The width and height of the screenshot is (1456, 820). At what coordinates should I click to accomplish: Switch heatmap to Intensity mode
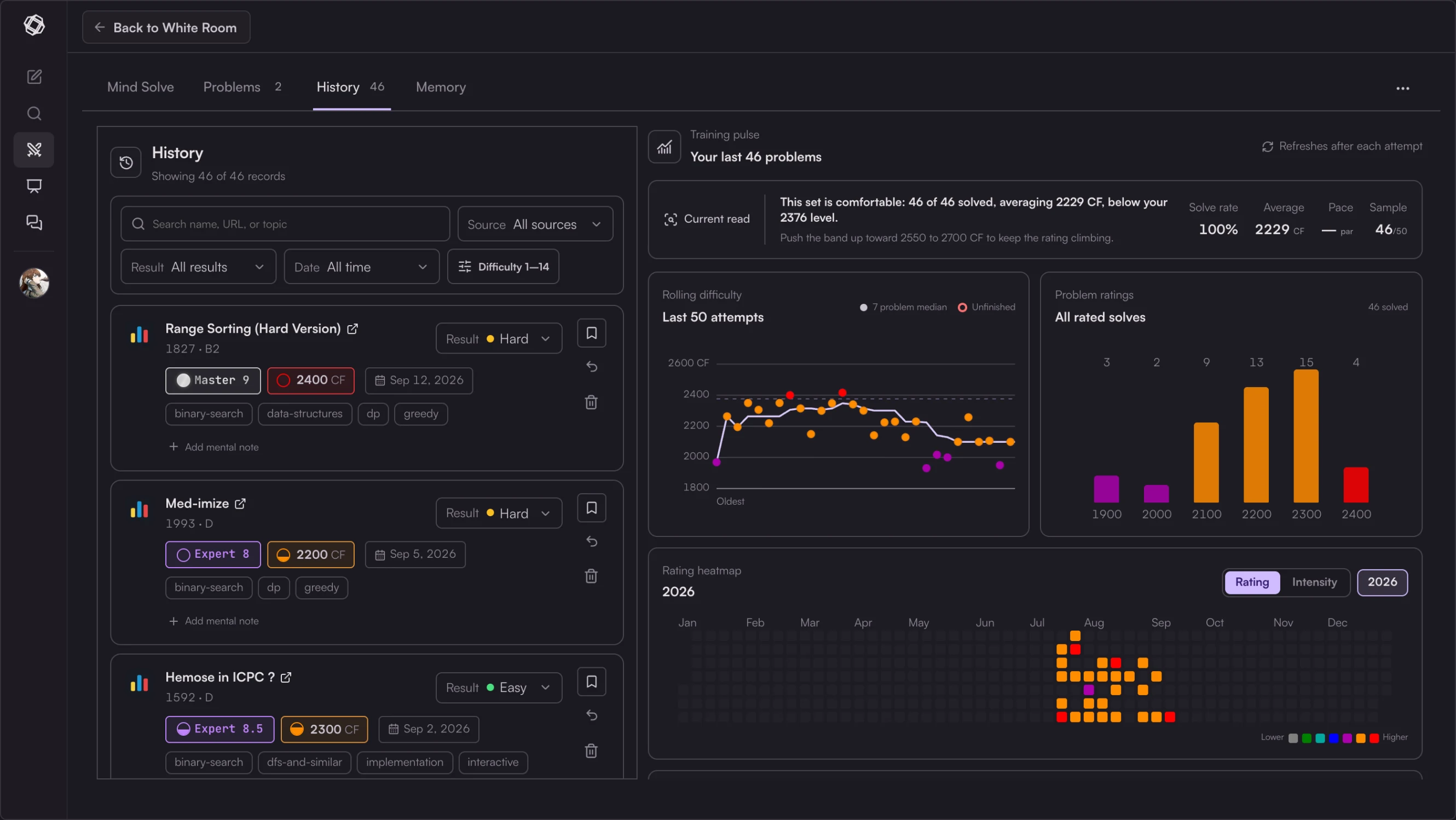(x=1314, y=582)
